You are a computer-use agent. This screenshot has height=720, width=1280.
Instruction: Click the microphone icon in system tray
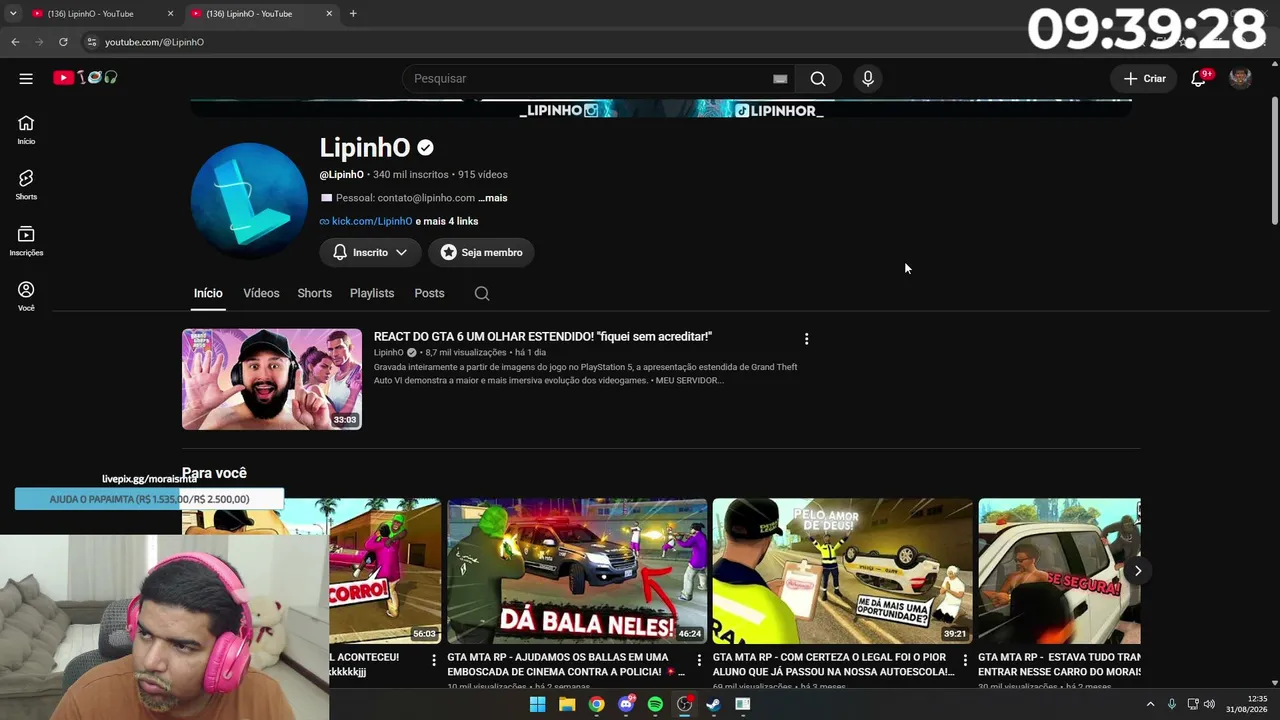(1172, 704)
